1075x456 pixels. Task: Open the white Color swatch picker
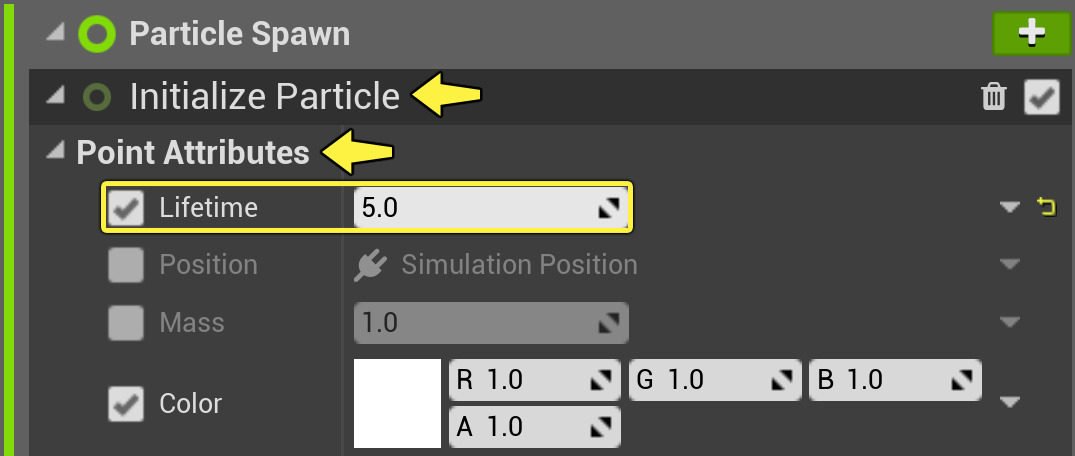click(x=397, y=403)
